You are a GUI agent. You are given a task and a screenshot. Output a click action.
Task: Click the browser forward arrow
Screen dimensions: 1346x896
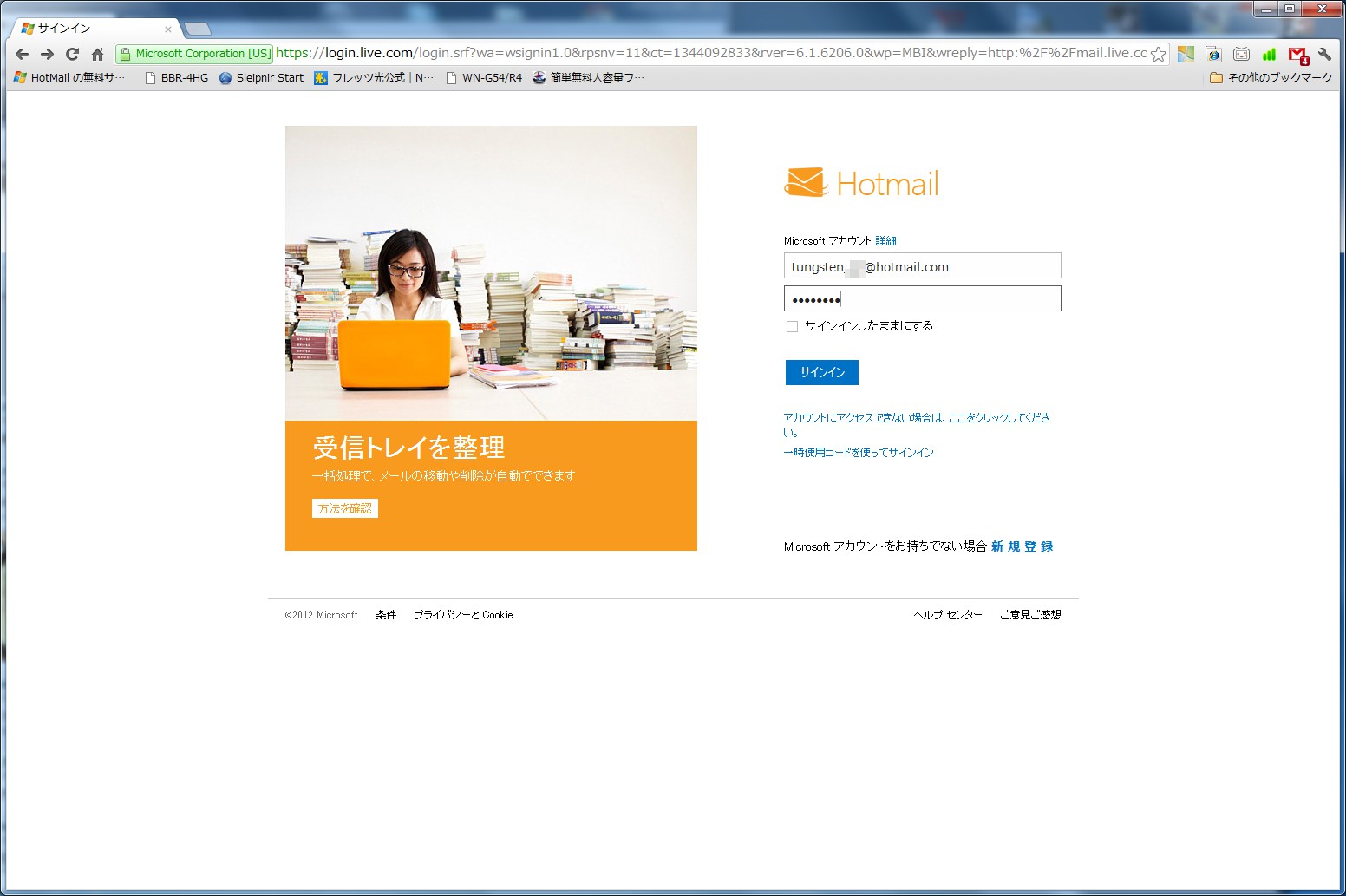48,54
